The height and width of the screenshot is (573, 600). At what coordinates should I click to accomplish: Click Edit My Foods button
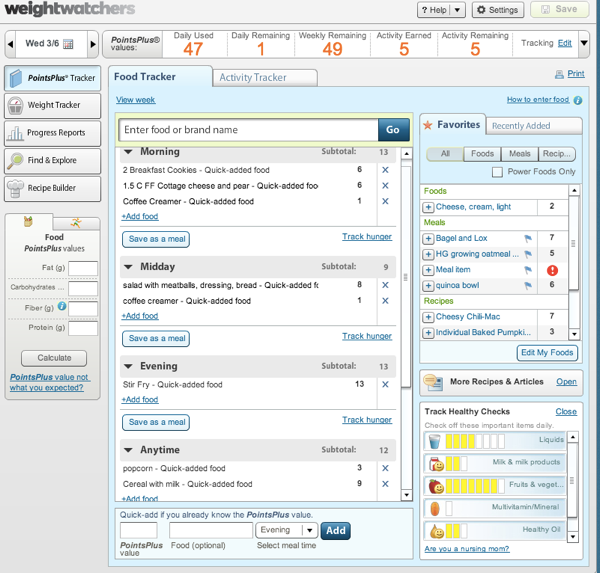click(547, 353)
